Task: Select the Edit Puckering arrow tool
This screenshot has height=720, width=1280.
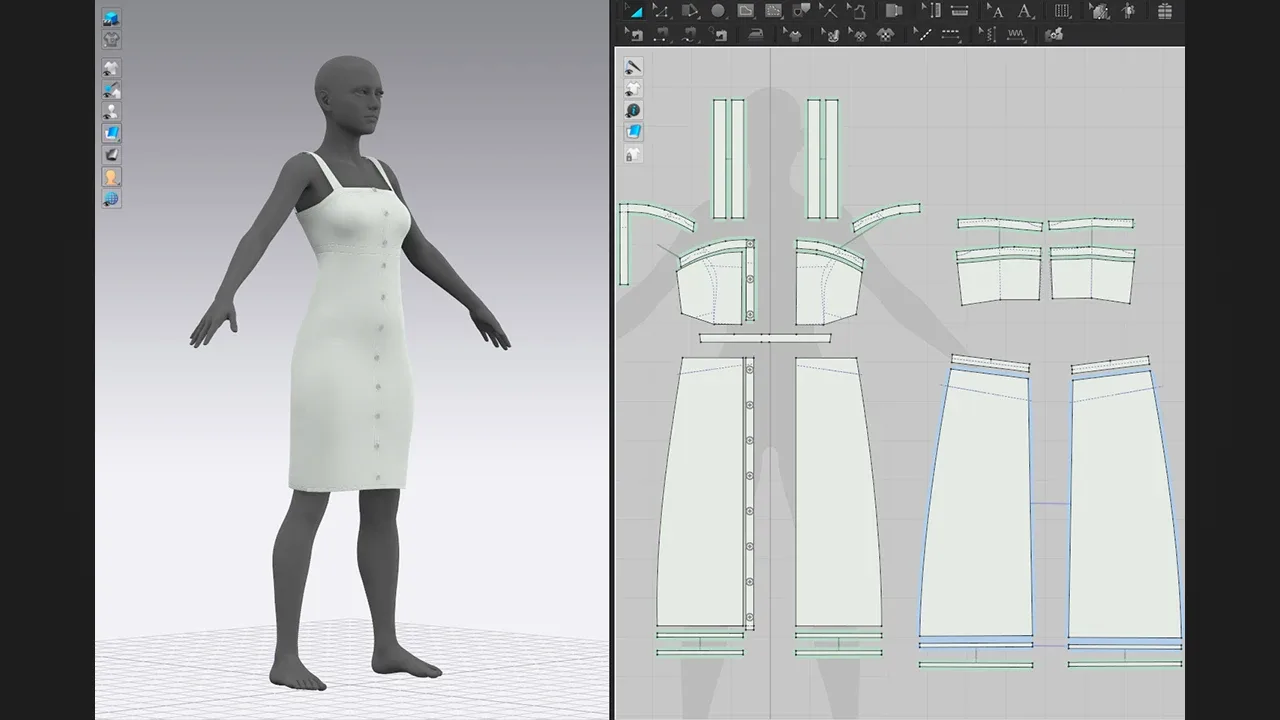Action: (x=988, y=34)
